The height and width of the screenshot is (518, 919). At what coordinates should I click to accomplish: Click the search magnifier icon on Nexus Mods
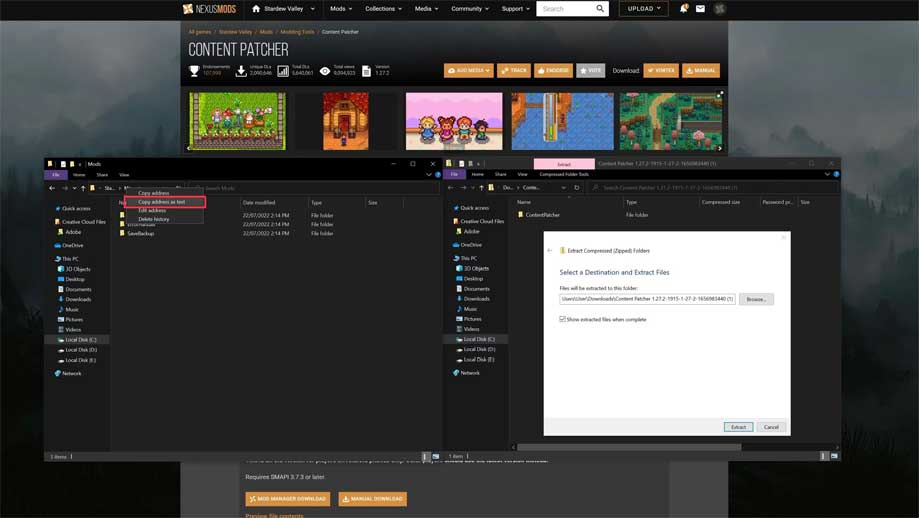tap(600, 9)
